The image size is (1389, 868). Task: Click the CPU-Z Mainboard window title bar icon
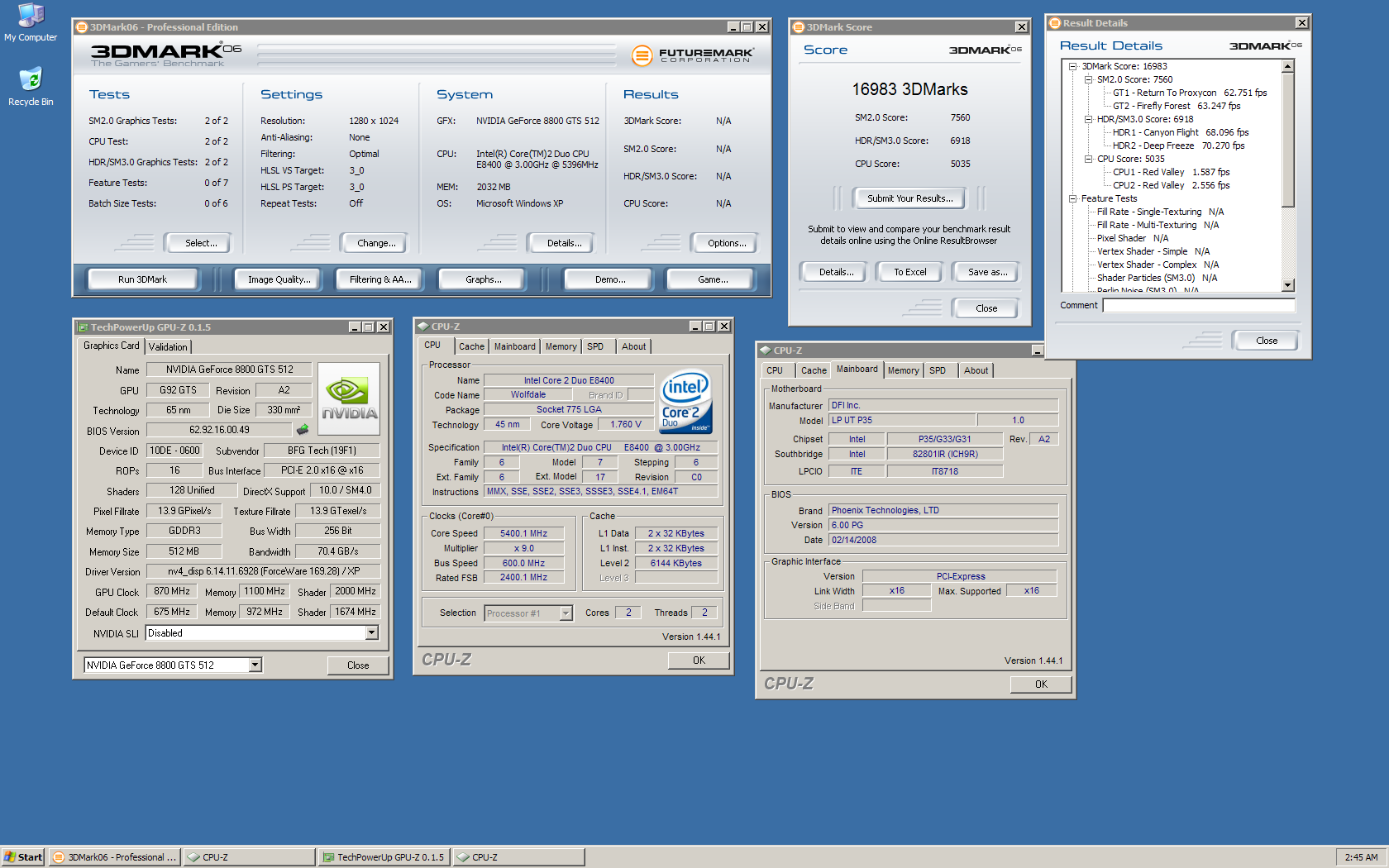pos(765,351)
